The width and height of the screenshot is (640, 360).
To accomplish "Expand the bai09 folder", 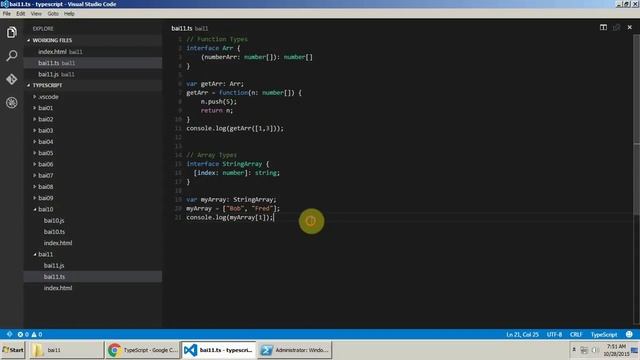I will 93,198.
